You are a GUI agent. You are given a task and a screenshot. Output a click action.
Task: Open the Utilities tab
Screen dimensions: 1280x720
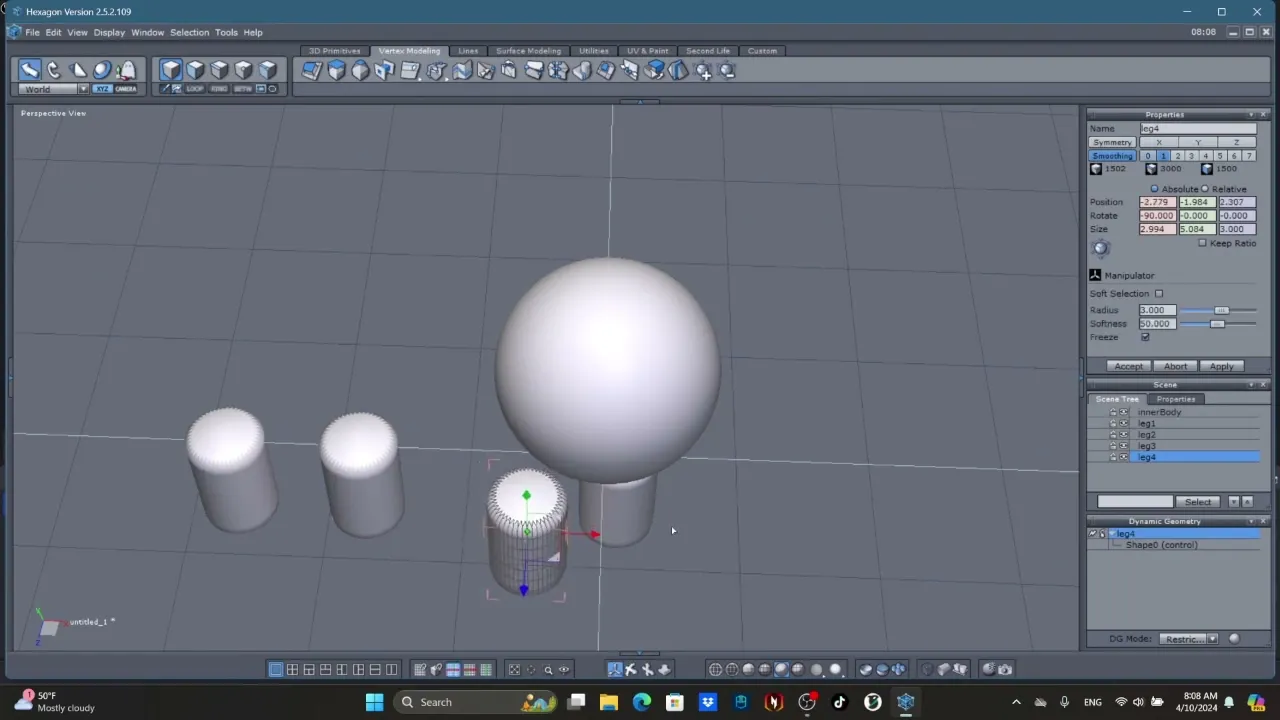pyautogui.click(x=593, y=51)
